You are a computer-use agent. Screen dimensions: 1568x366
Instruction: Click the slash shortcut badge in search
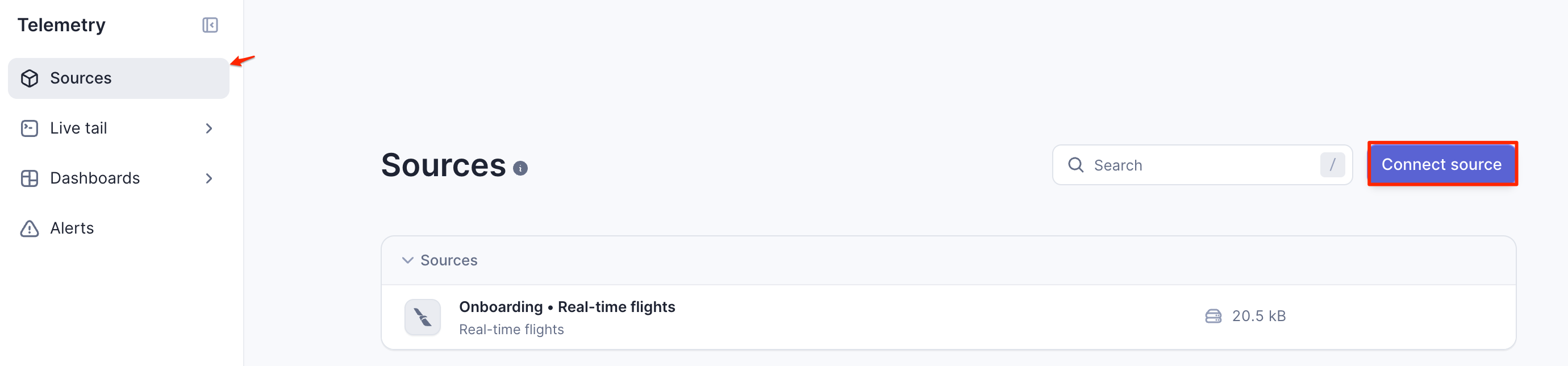(1333, 164)
